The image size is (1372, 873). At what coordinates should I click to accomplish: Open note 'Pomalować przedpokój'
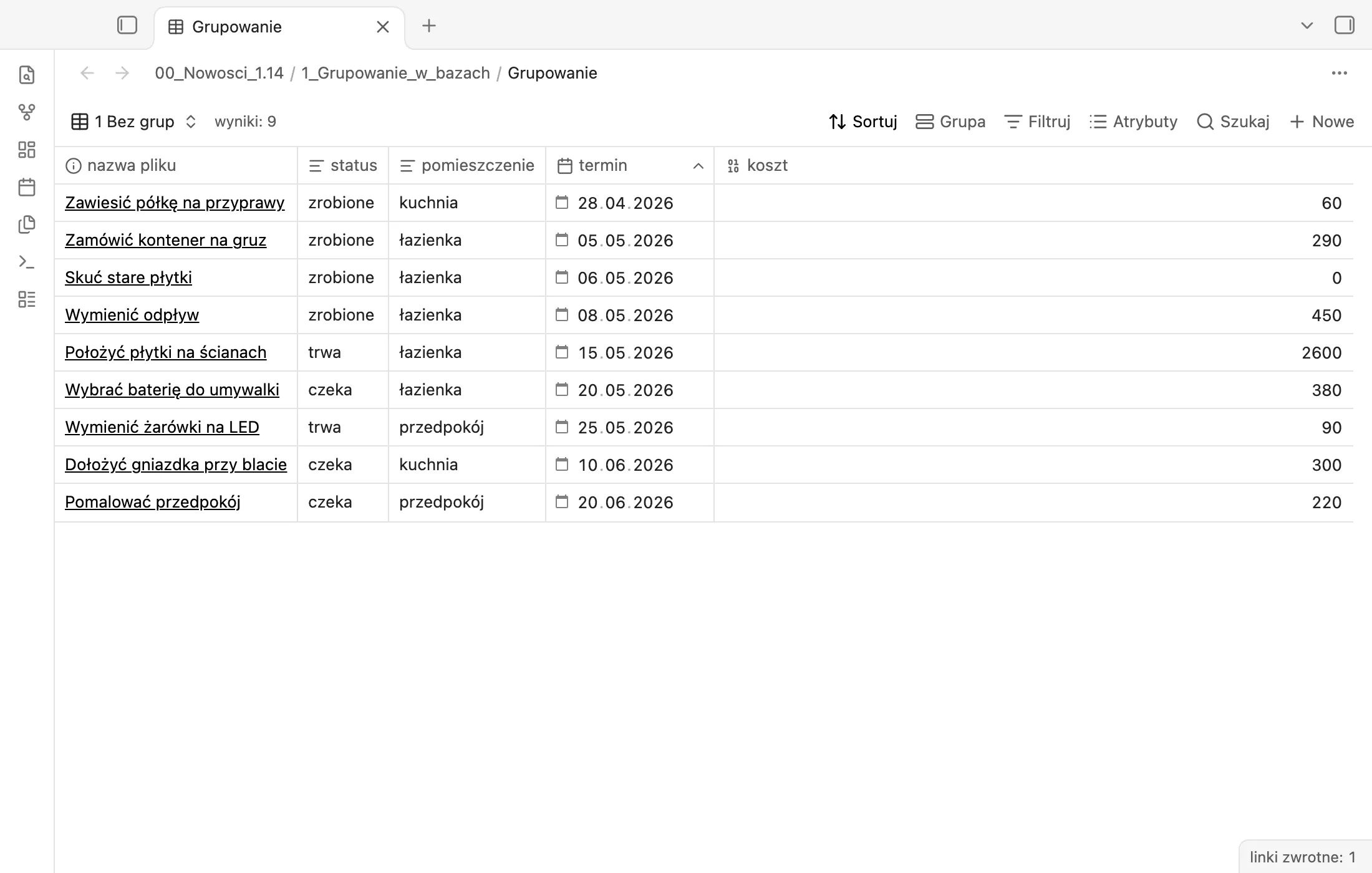pyautogui.click(x=153, y=502)
